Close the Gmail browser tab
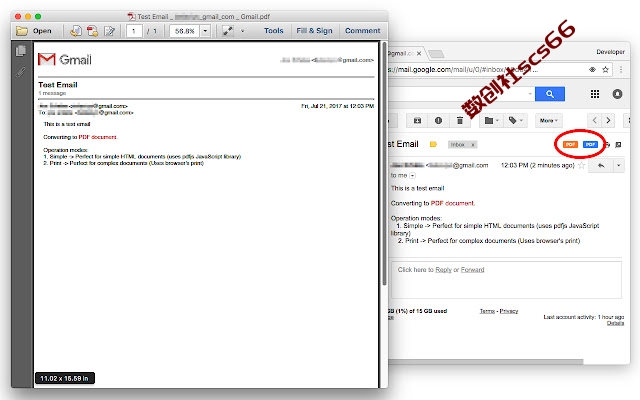 coord(419,53)
